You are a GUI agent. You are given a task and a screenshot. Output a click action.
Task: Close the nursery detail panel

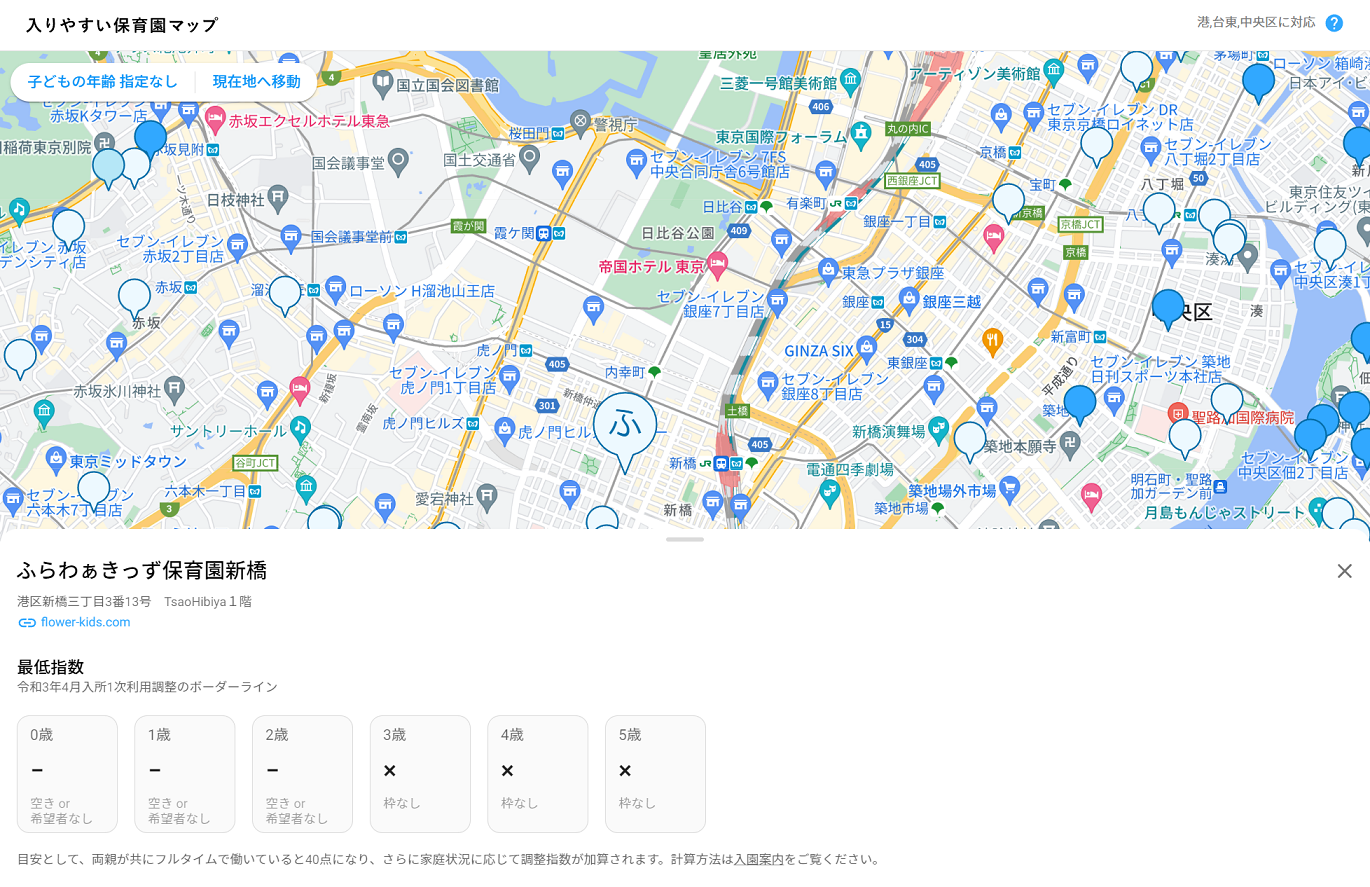coord(1345,571)
